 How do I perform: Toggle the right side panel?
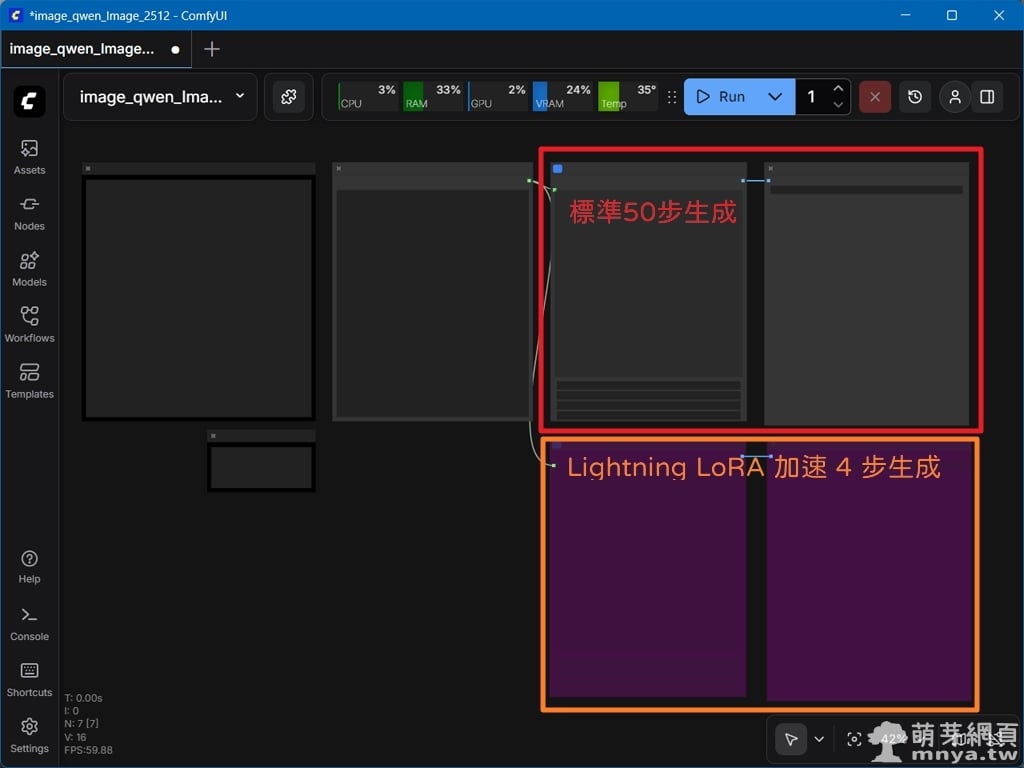pos(987,97)
